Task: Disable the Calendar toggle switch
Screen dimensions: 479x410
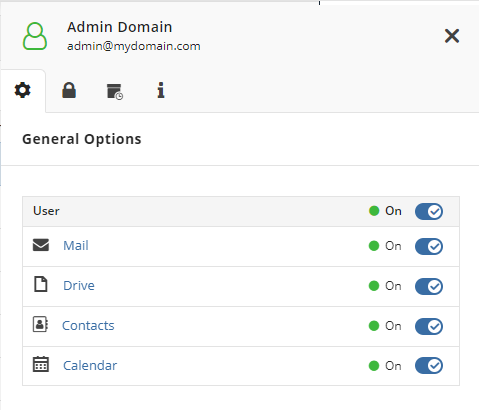Action: coord(429,366)
